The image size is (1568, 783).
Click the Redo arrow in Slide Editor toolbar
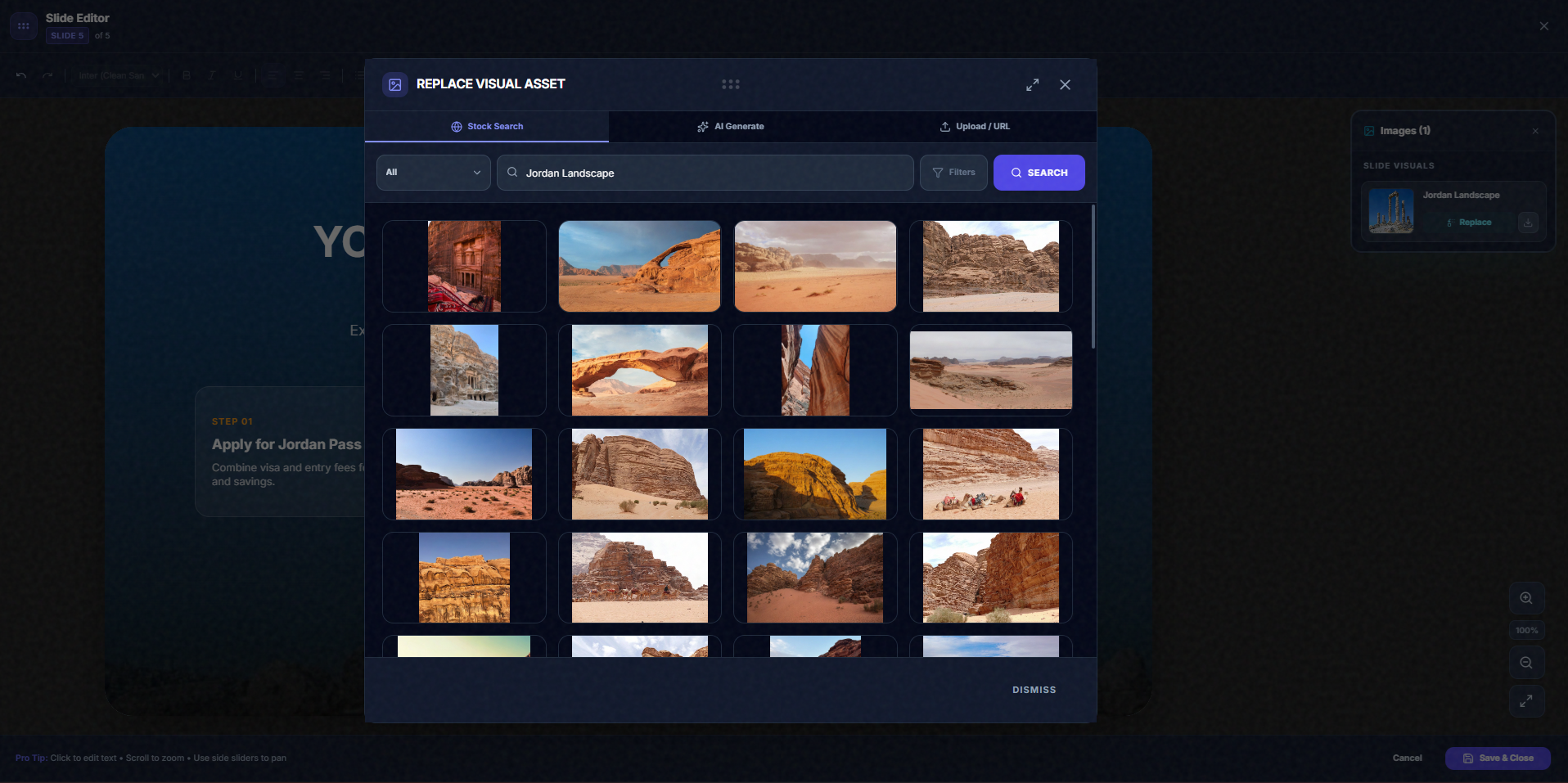point(47,75)
